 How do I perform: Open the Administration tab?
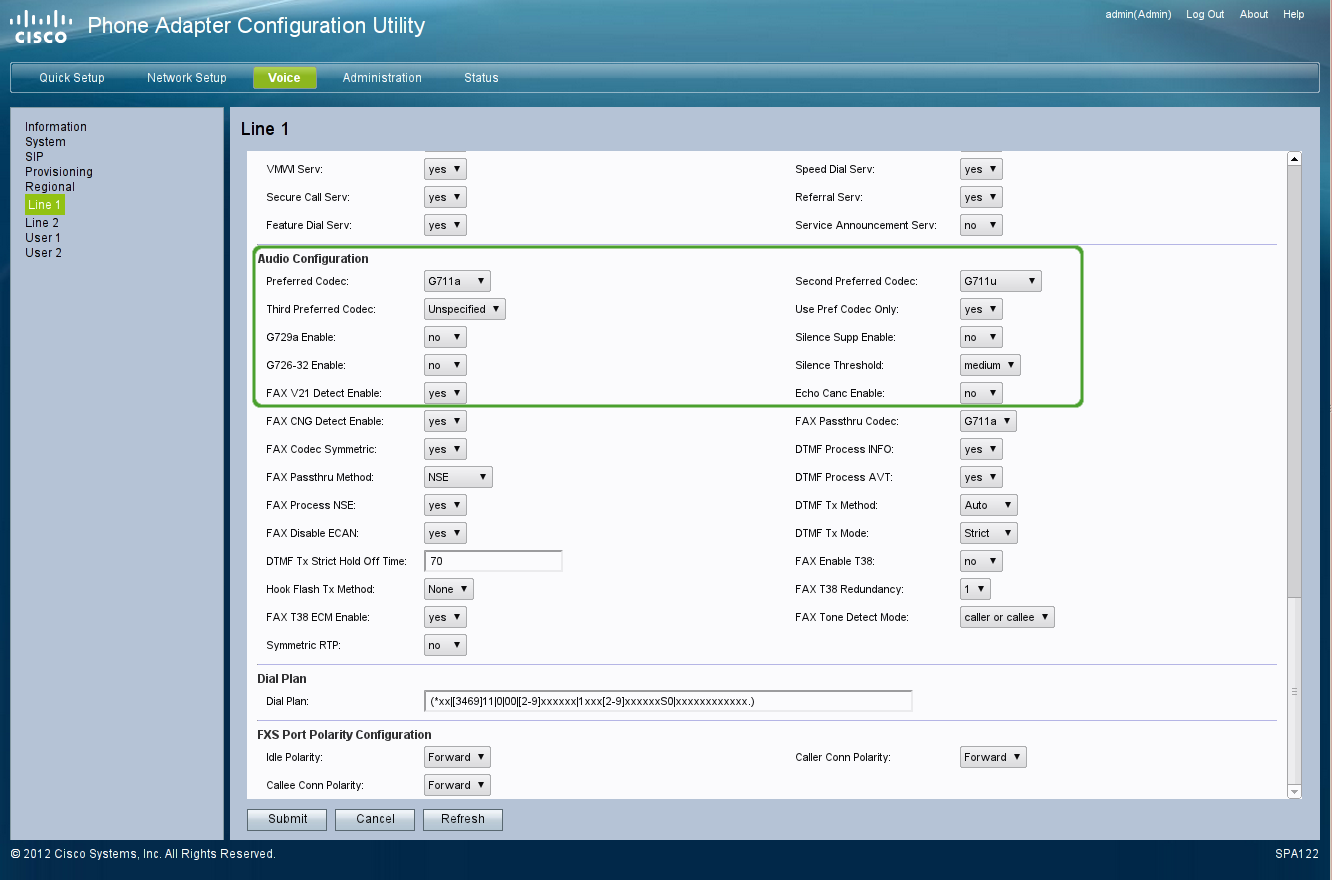click(x=382, y=78)
